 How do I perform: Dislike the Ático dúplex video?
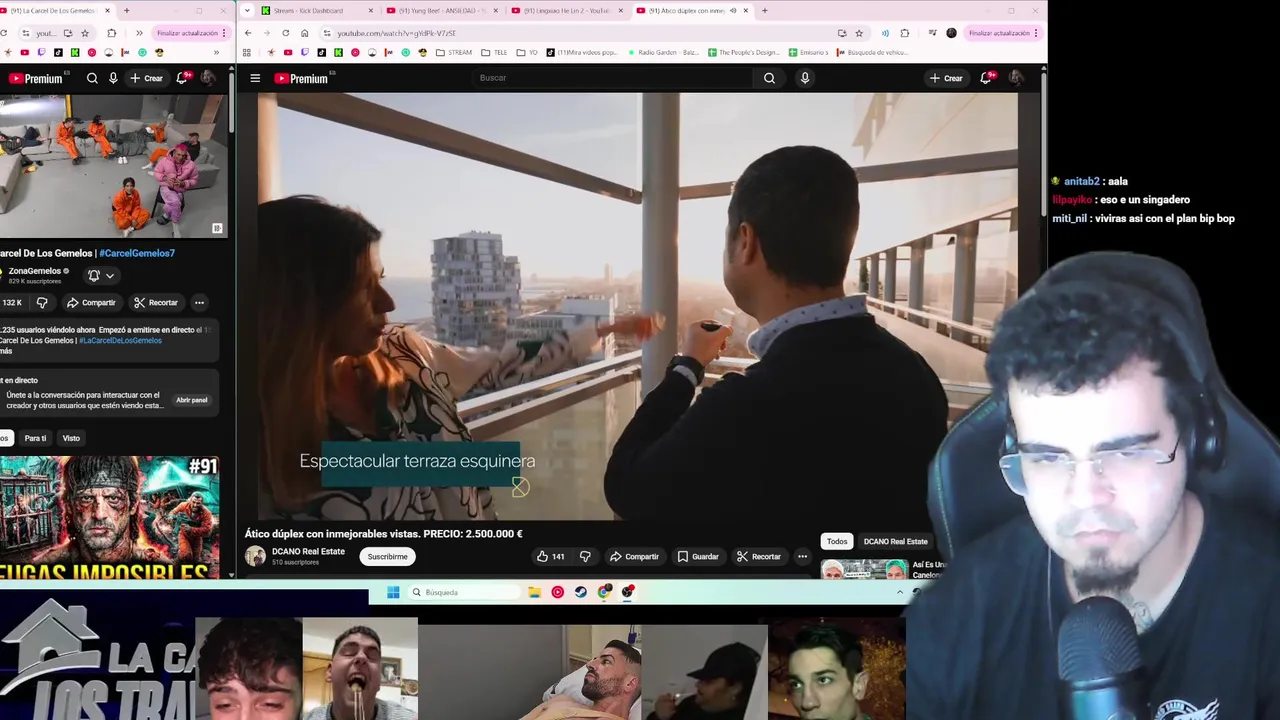(585, 556)
